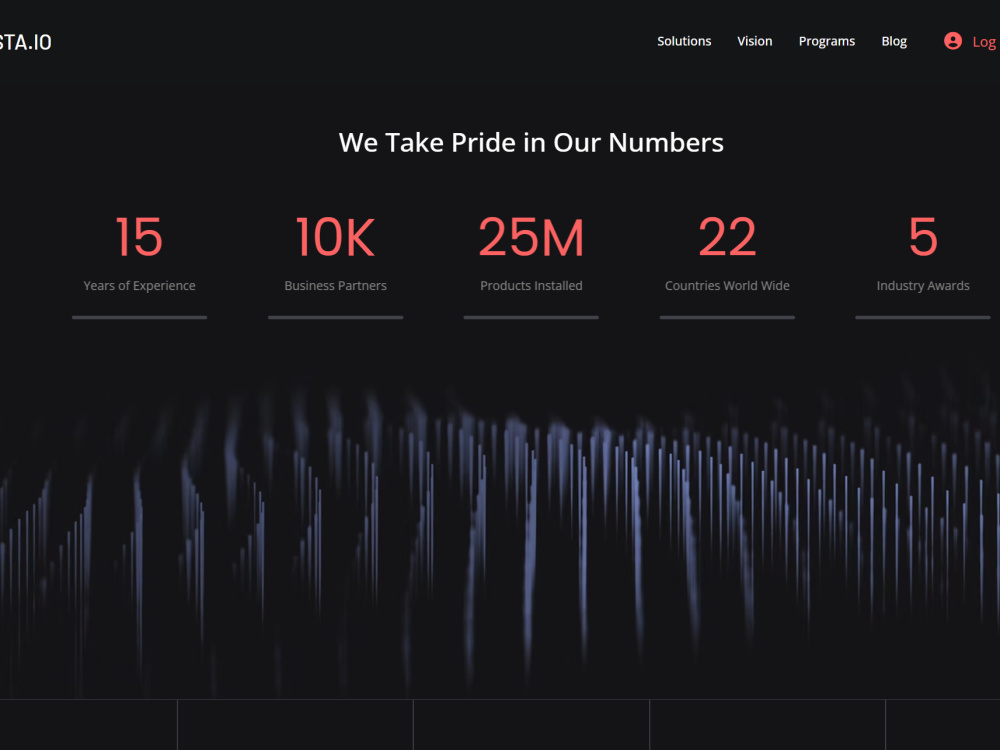
Task: Go to the Vision page
Action: (754, 41)
